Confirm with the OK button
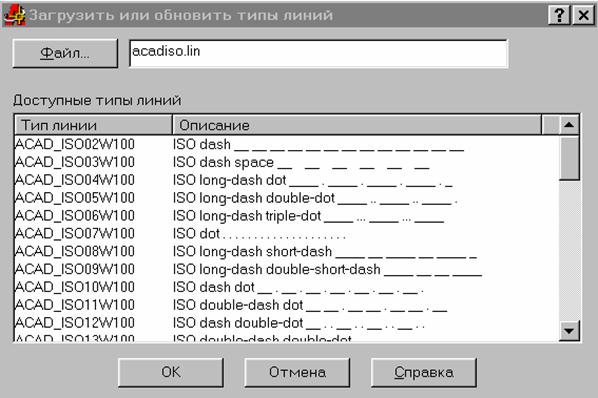The width and height of the screenshot is (598, 398). 171,372
